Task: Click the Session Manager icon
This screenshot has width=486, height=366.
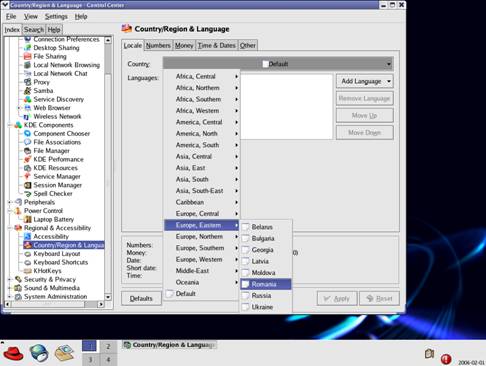Action: click(28, 185)
